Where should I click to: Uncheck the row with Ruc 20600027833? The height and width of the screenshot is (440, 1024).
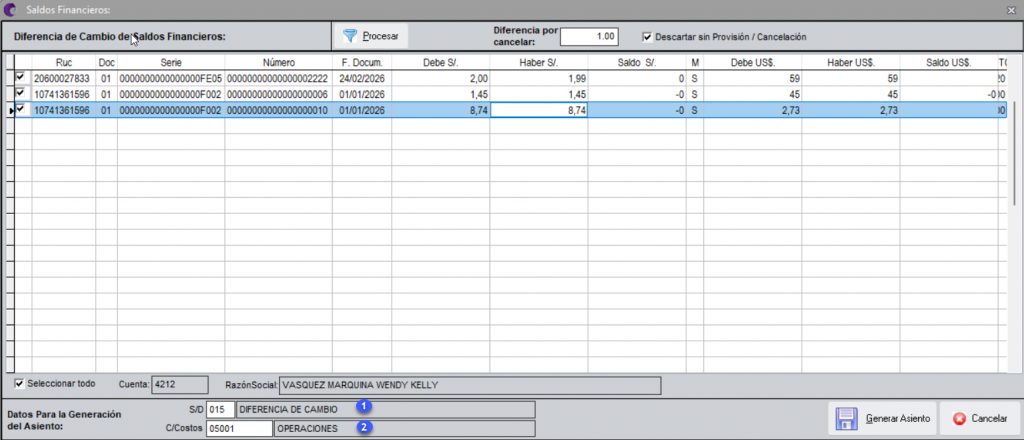[20, 78]
